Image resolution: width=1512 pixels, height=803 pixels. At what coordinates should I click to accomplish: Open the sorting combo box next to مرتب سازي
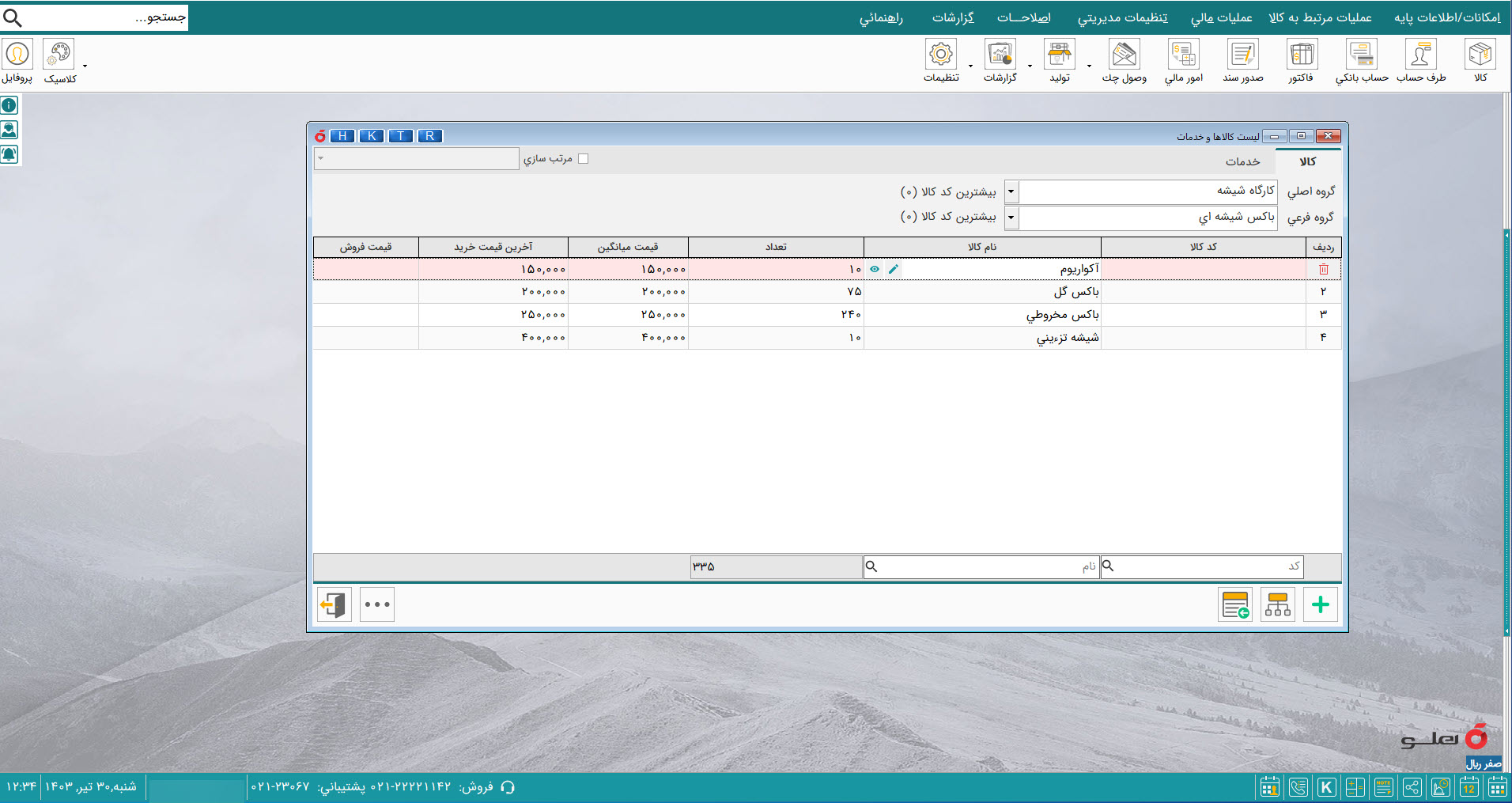[416, 159]
